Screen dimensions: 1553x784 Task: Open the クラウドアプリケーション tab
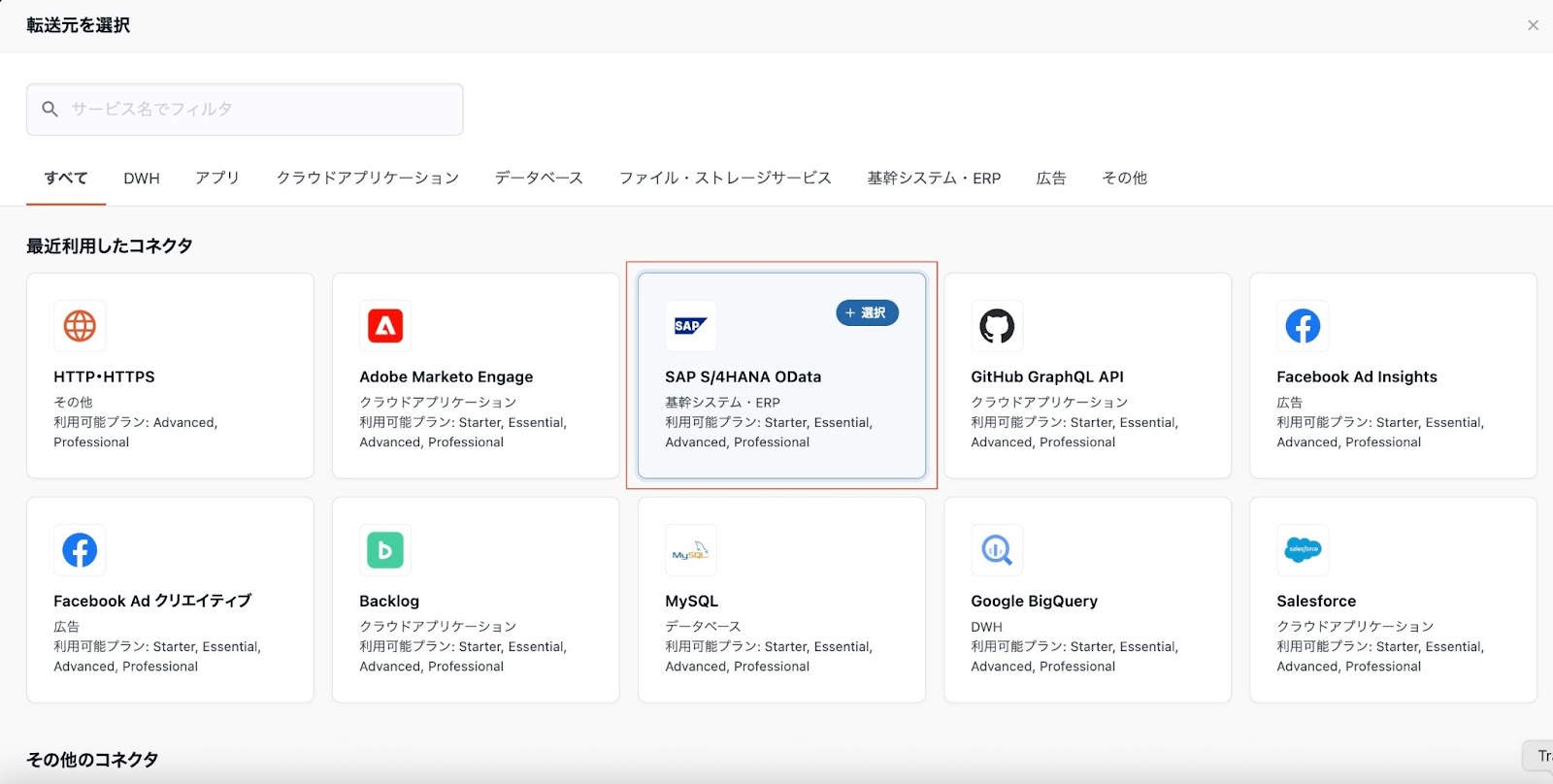click(368, 179)
